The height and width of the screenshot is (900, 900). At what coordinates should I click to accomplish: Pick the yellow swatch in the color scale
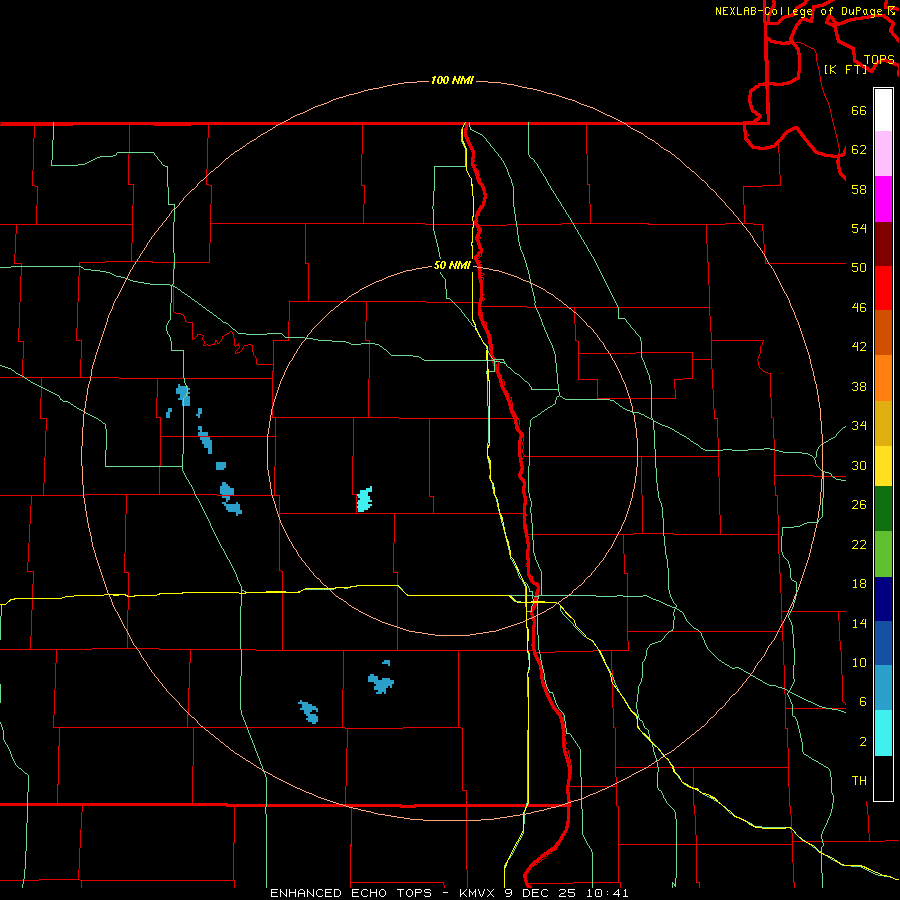coord(883,466)
